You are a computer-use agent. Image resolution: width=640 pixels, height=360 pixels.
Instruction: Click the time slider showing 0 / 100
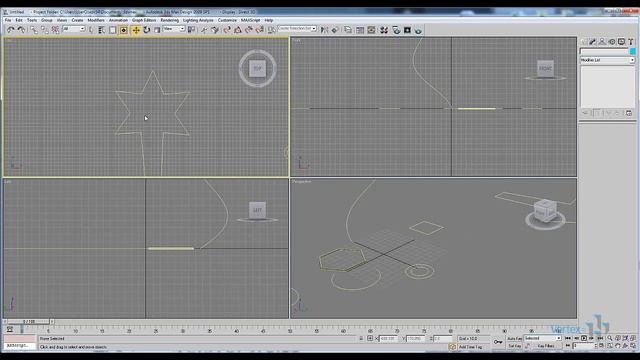pyautogui.click(x=29, y=322)
